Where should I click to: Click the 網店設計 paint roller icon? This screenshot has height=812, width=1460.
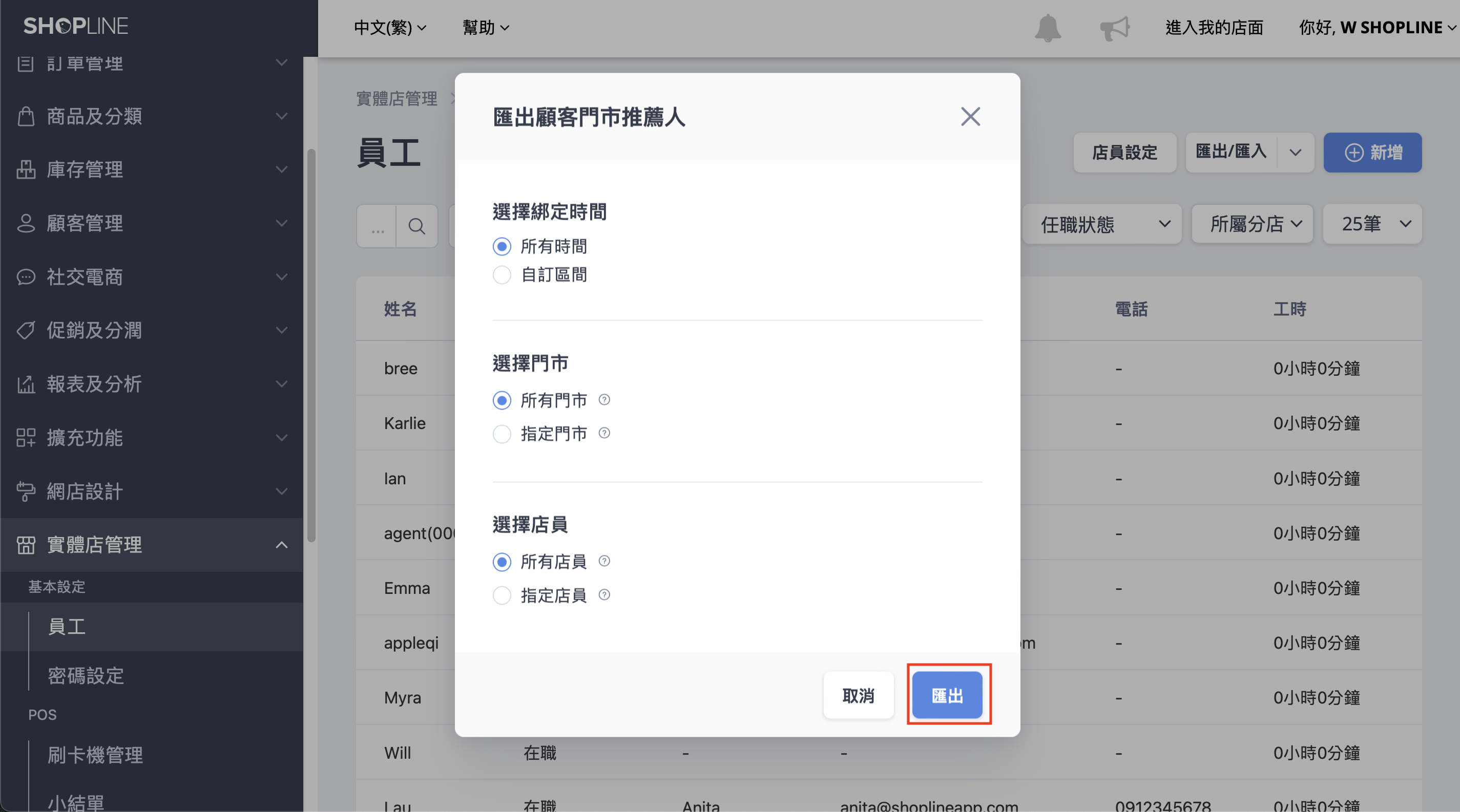26,492
